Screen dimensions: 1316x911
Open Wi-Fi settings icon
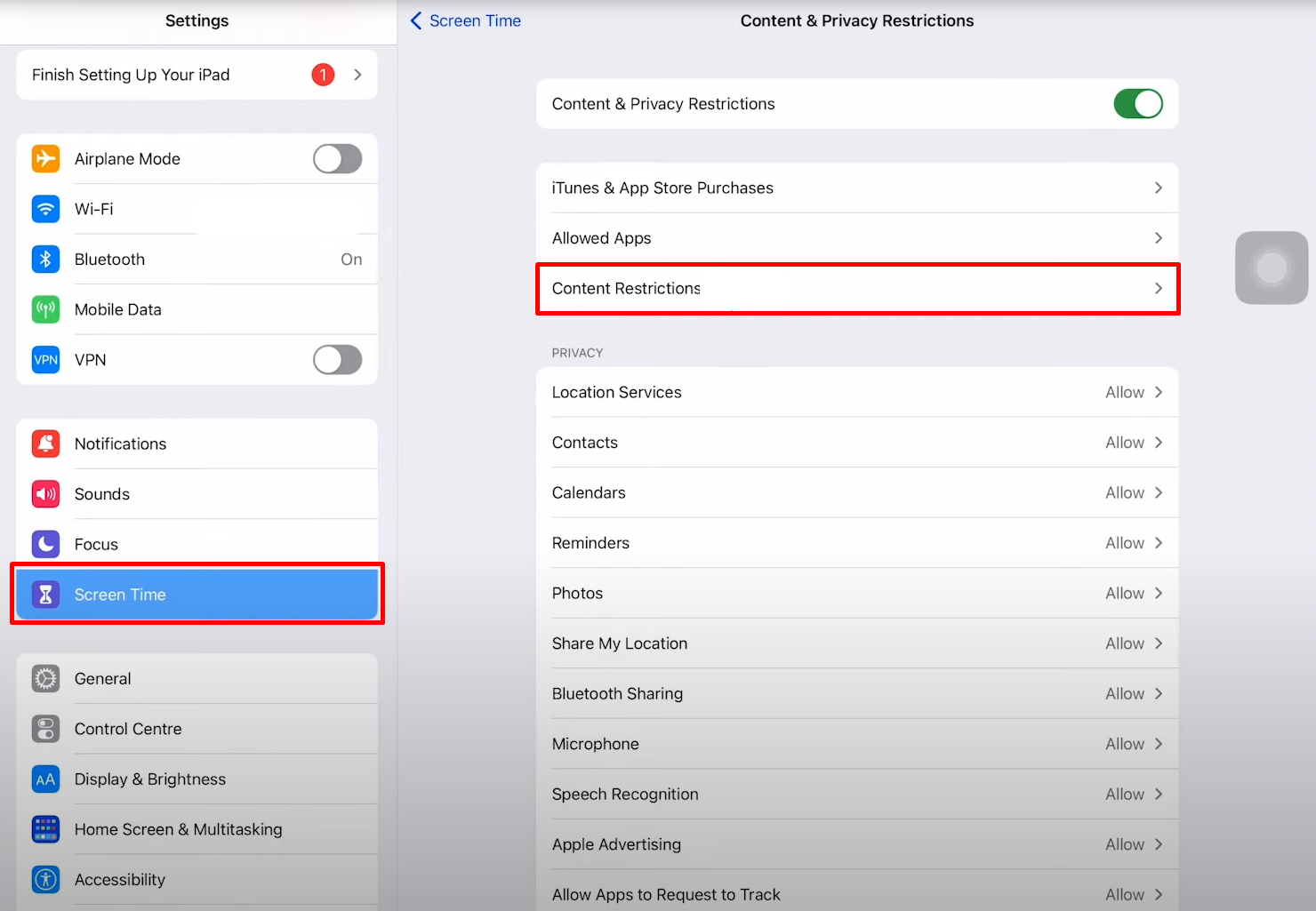(x=45, y=209)
